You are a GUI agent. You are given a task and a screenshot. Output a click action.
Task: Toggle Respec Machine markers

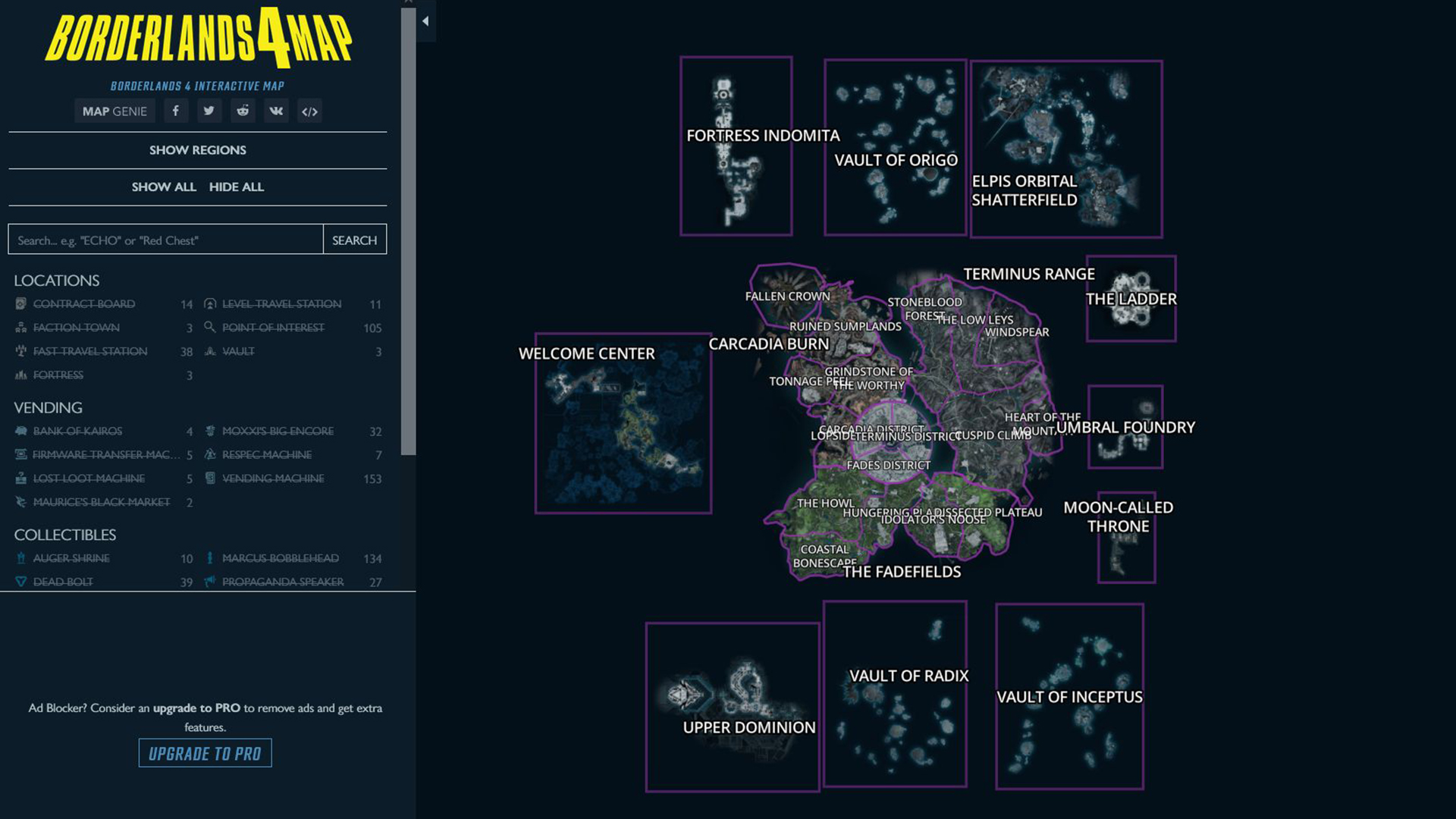[x=293, y=454]
